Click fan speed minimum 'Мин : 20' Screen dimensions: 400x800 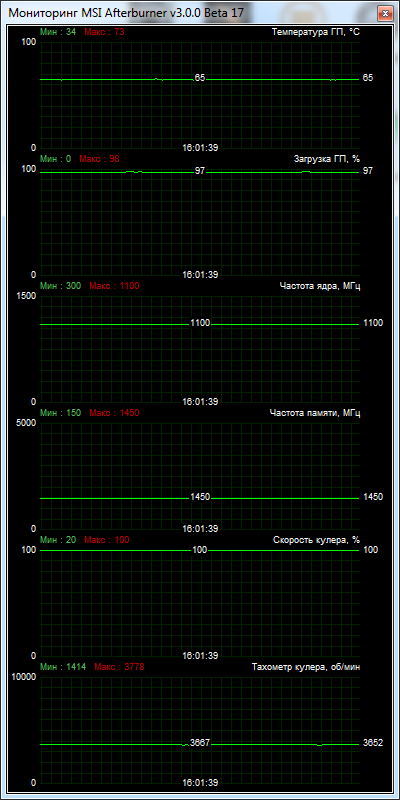coord(58,540)
